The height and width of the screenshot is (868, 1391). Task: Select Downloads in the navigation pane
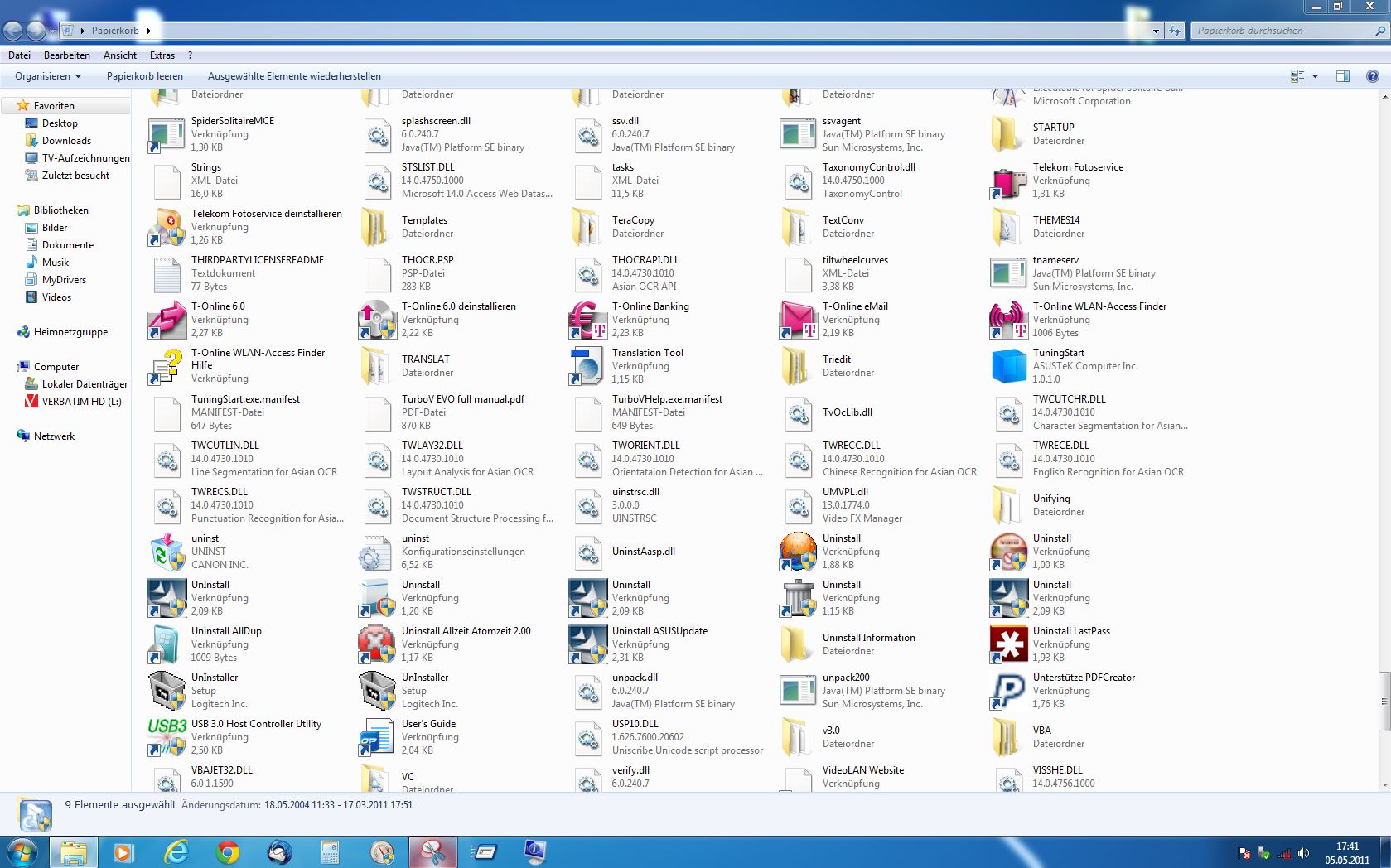(66, 141)
